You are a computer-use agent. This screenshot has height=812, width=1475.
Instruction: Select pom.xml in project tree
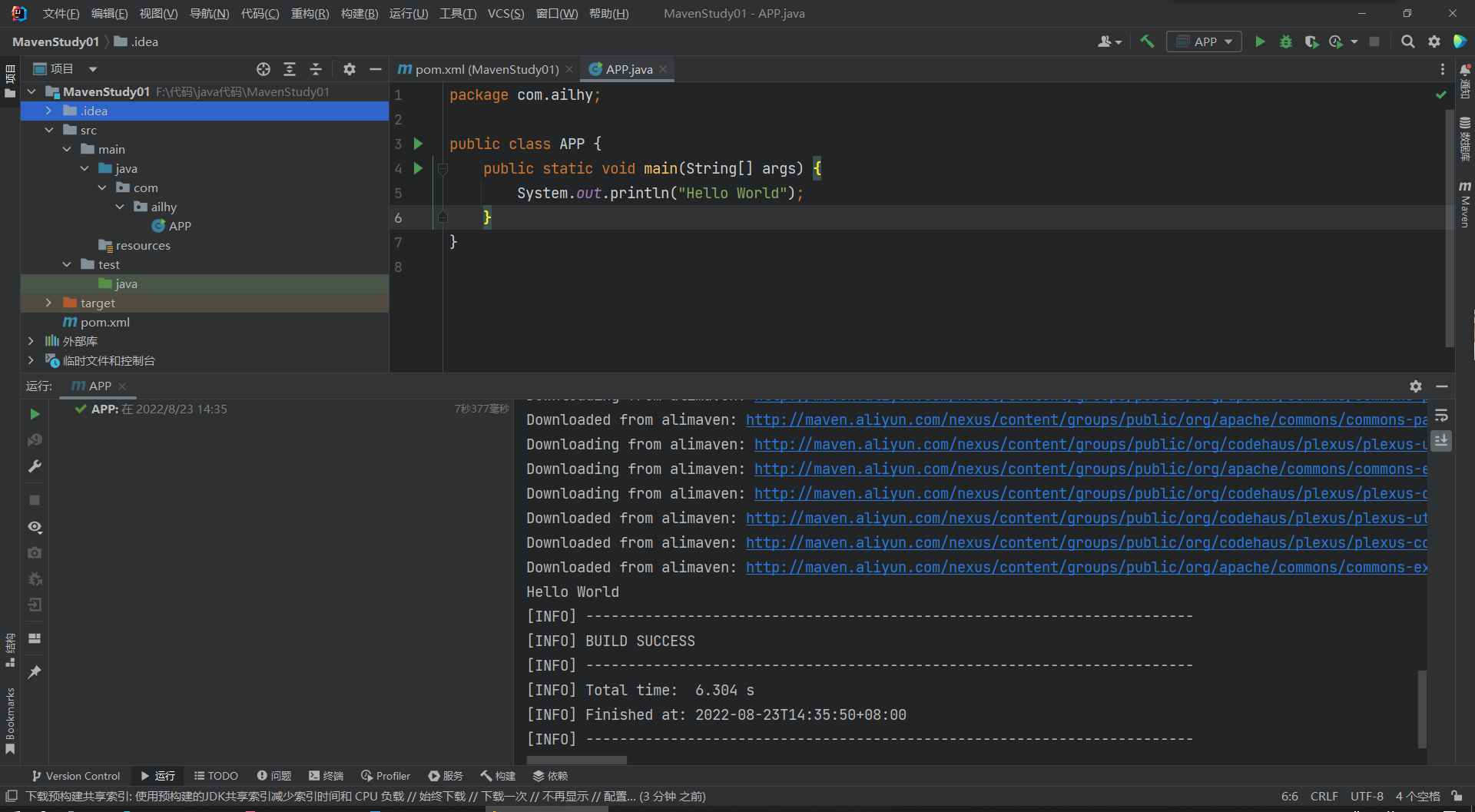(x=104, y=322)
